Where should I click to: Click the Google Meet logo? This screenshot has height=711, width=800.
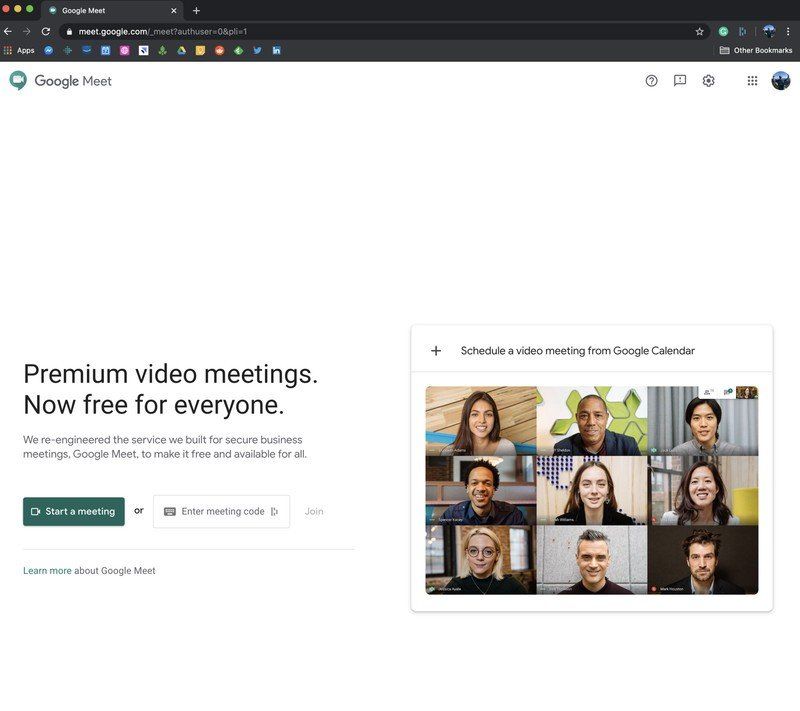coord(60,81)
